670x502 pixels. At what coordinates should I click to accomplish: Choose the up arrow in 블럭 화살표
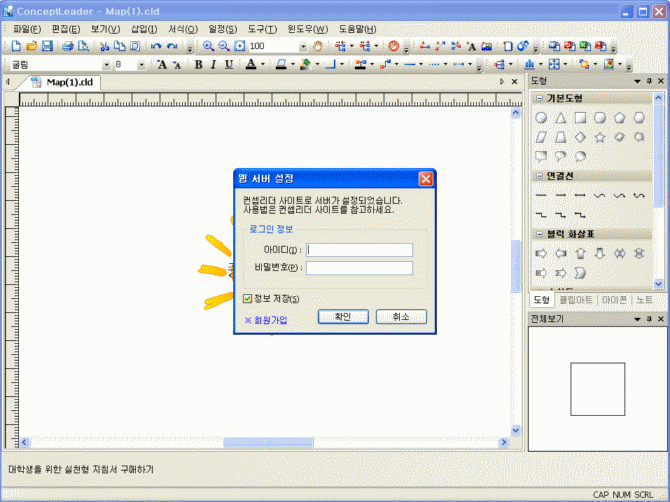click(580, 253)
